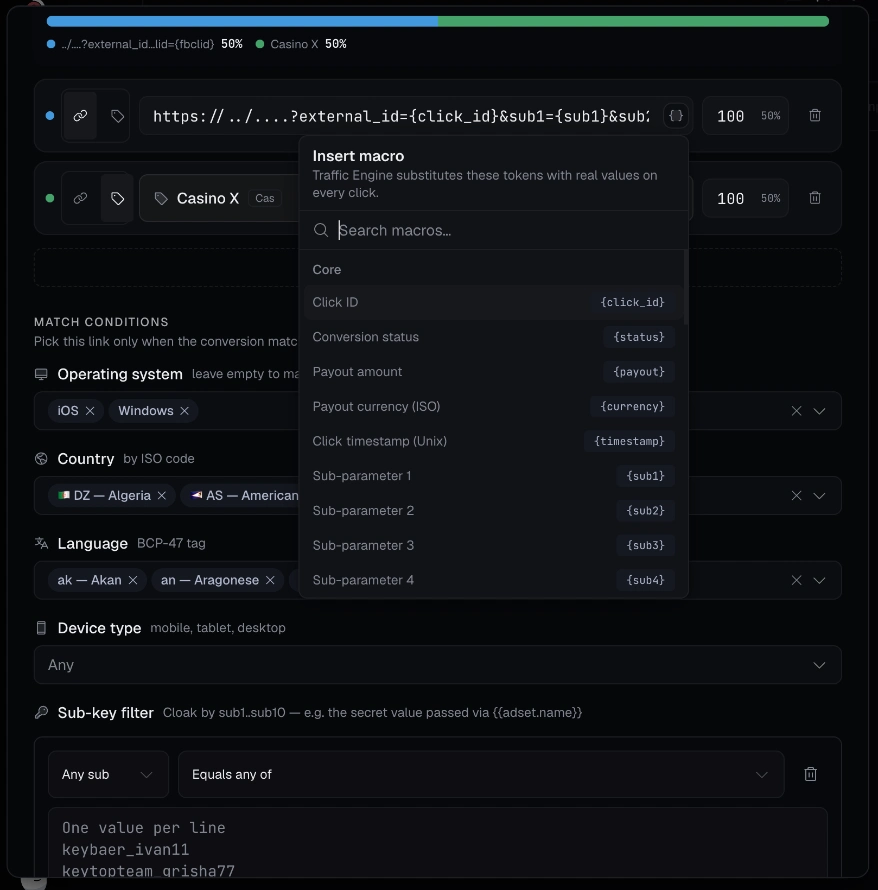Remove DZ — Algeria country chip
Image resolution: width=878 pixels, height=890 pixels.
161,496
